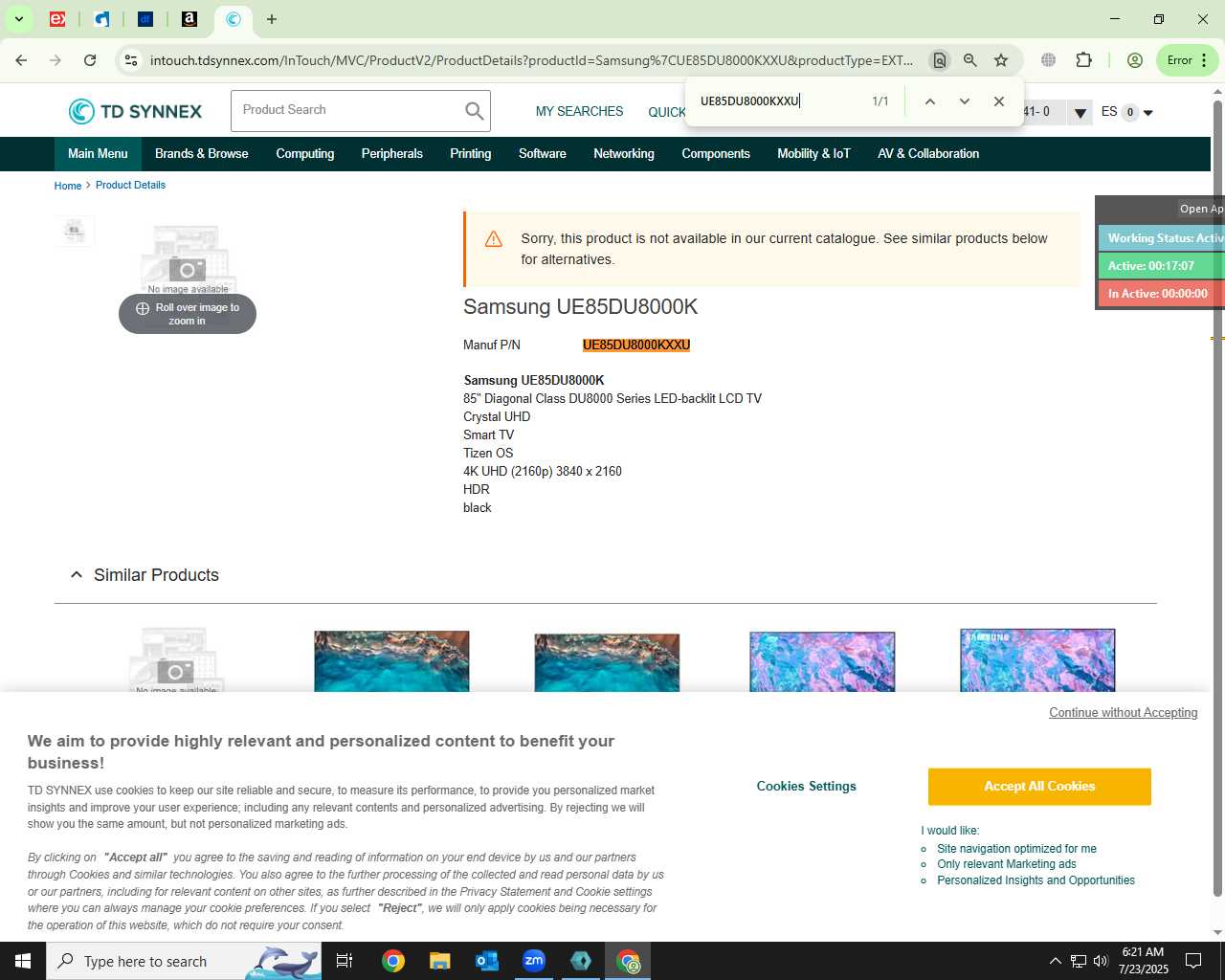Image resolution: width=1225 pixels, height=980 pixels.
Task: Open Brands & Browse menu
Action: pos(201,154)
